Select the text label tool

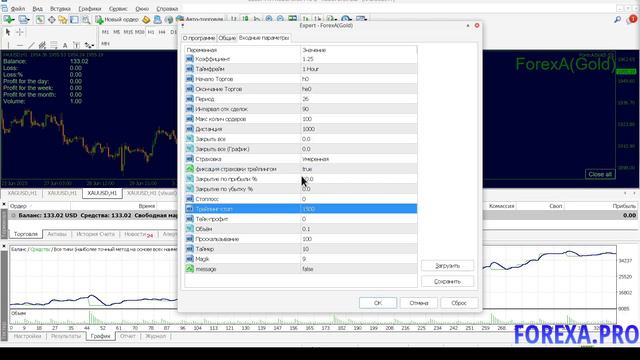(76, 45)
